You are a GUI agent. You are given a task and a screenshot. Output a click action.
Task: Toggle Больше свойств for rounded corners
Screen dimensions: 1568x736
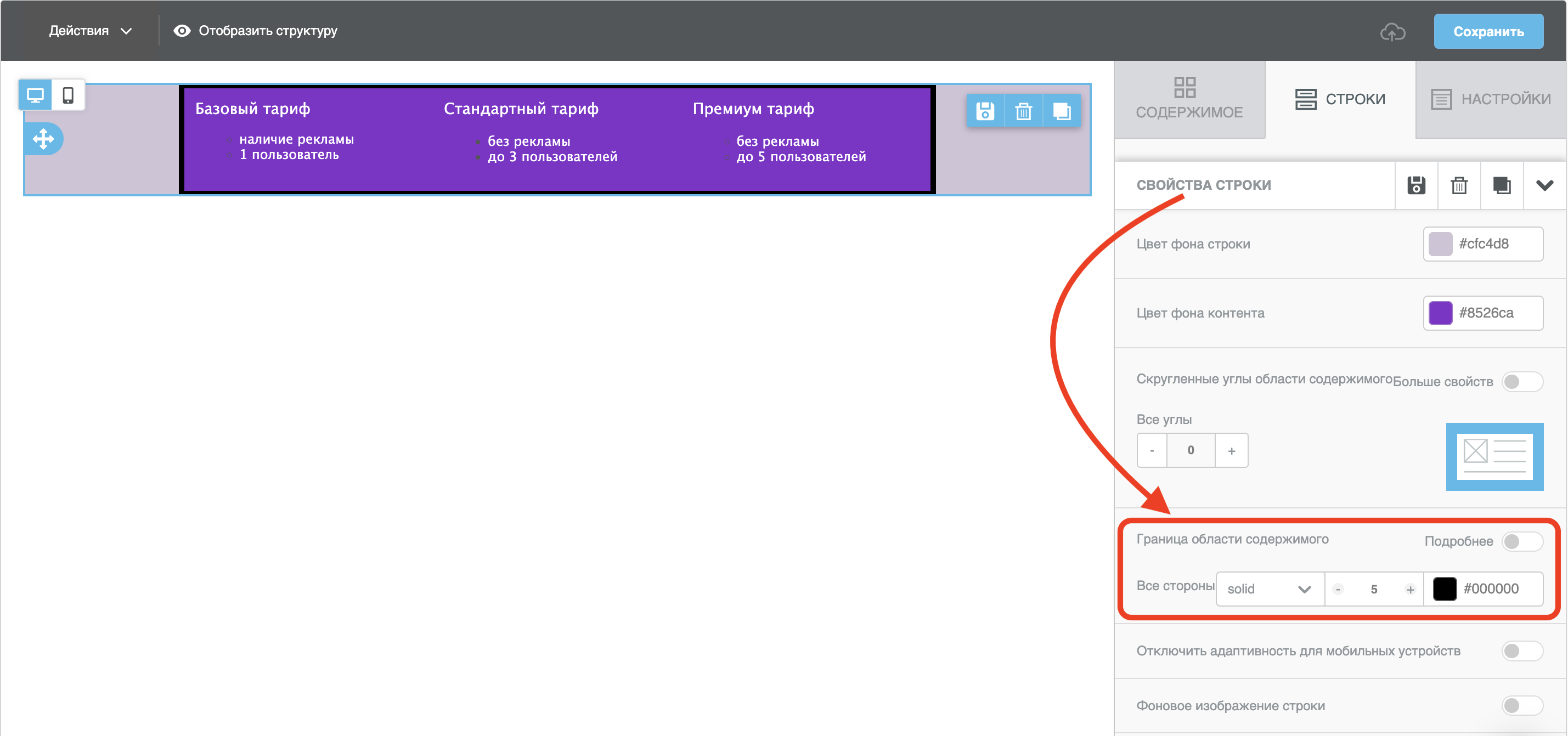tap(1522, 381)
